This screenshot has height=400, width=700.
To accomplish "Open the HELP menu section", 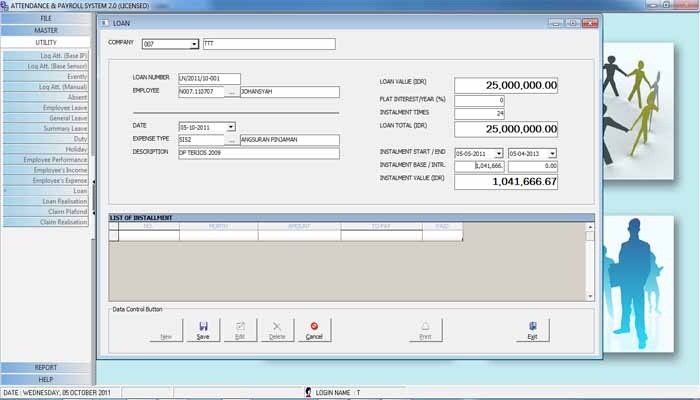I will [46, 379].
